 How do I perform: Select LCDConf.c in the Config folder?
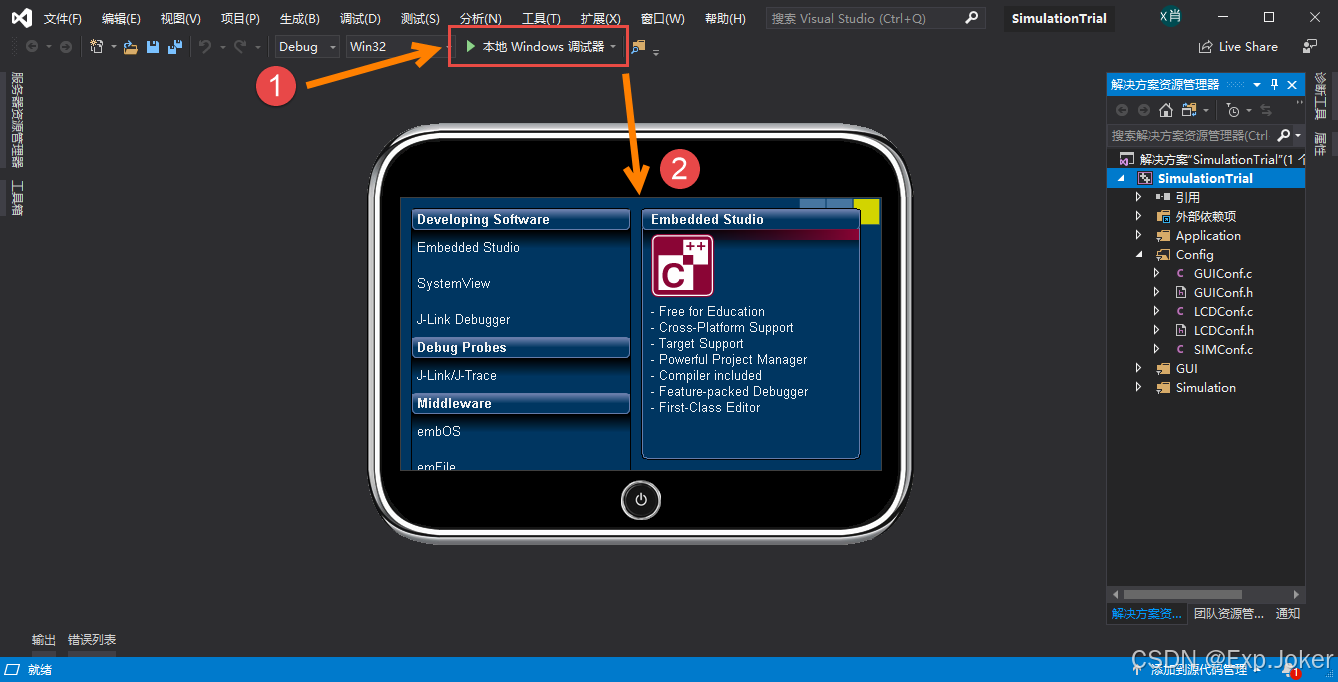[x=1223, y=312]
